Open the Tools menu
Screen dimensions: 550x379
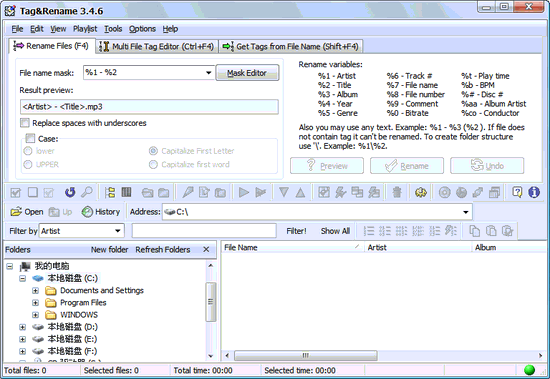coord(113,29)
